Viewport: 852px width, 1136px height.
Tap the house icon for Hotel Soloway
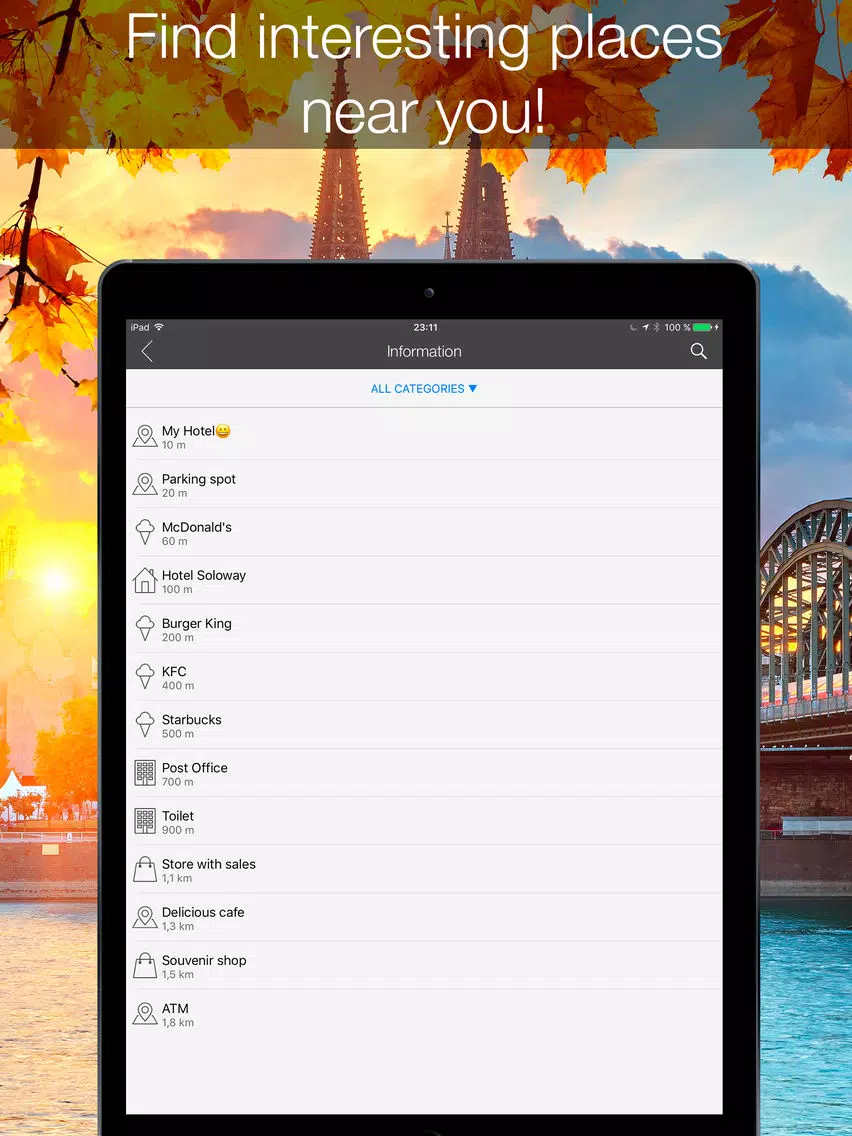coord(145,580)
